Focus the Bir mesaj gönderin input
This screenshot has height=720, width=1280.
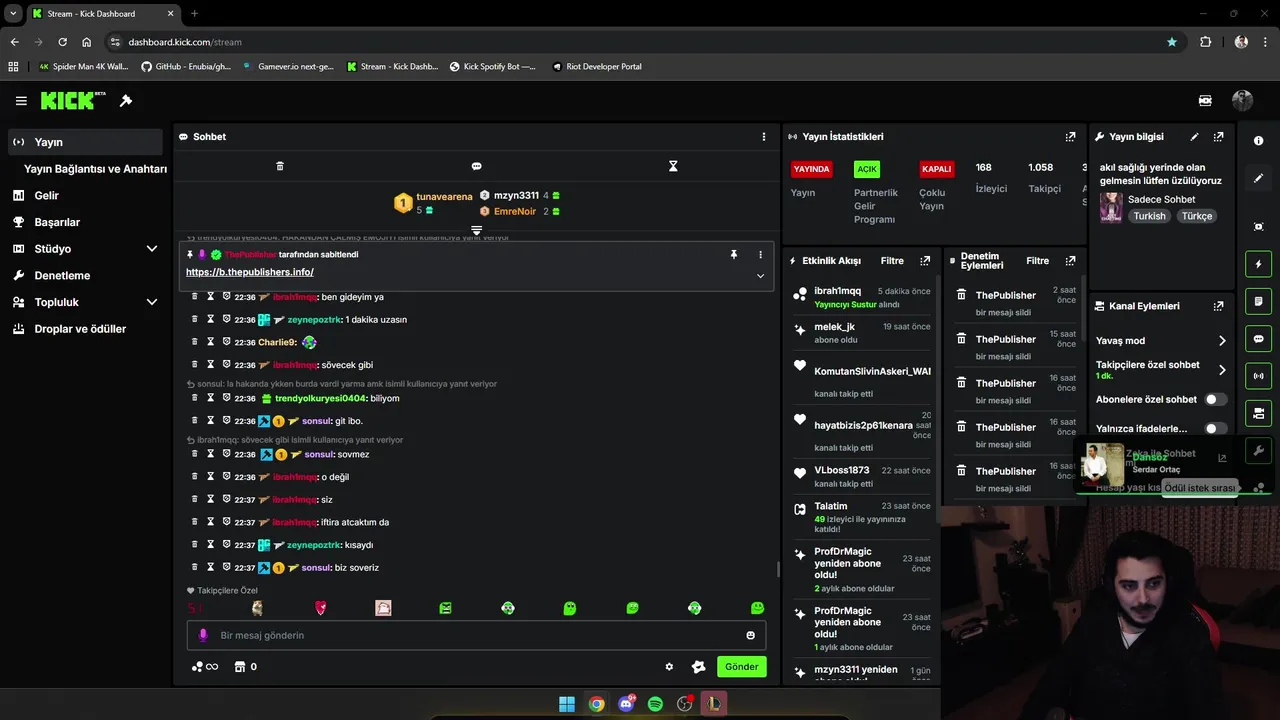476,635
